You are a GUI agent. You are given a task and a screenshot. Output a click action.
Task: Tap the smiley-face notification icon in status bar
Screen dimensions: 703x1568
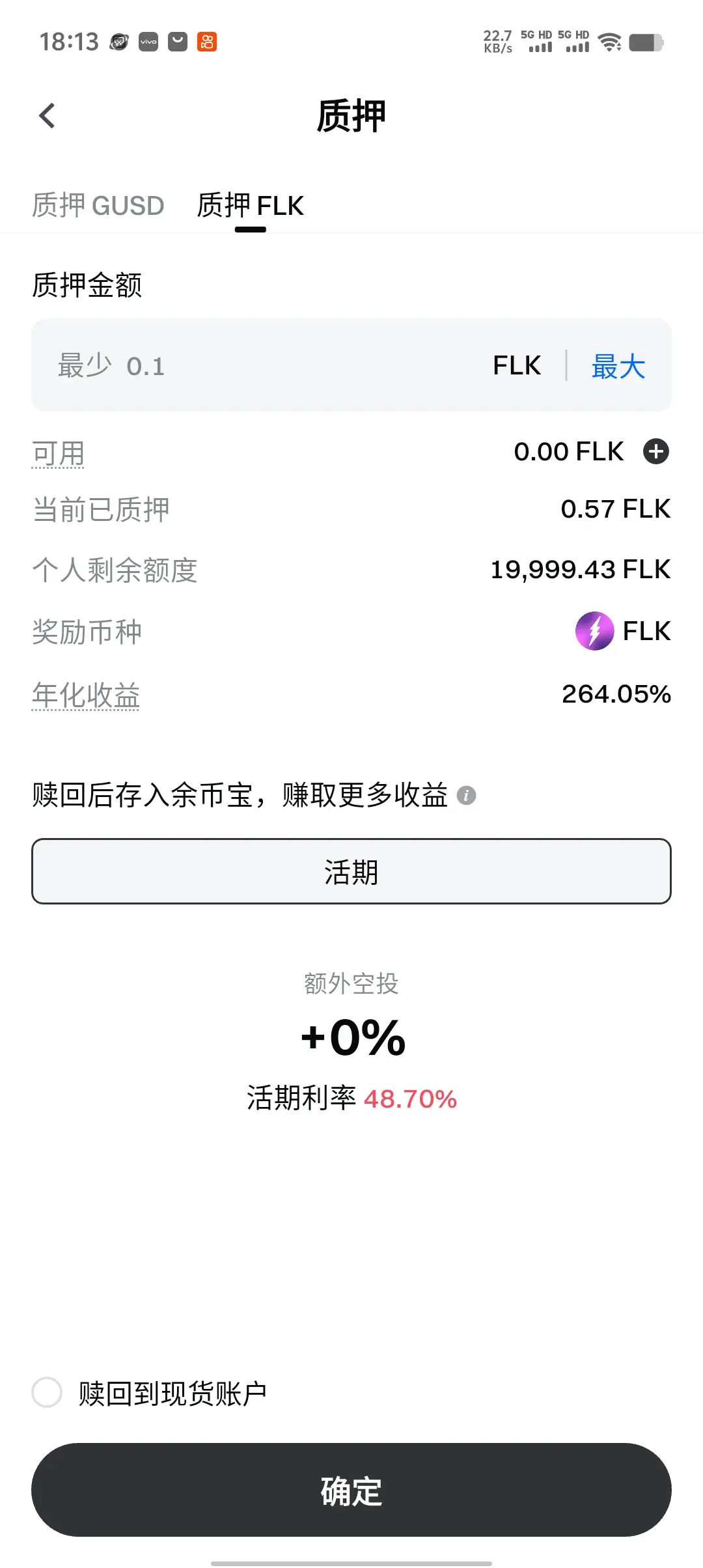point(178,42)
